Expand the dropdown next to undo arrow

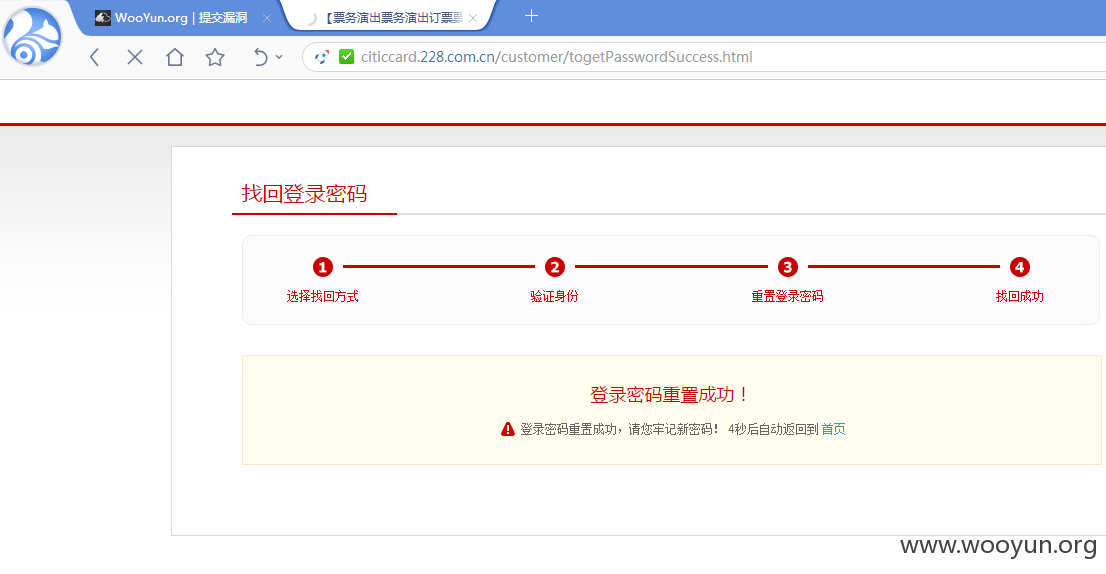pyautogui.click(x=279, y=57)
